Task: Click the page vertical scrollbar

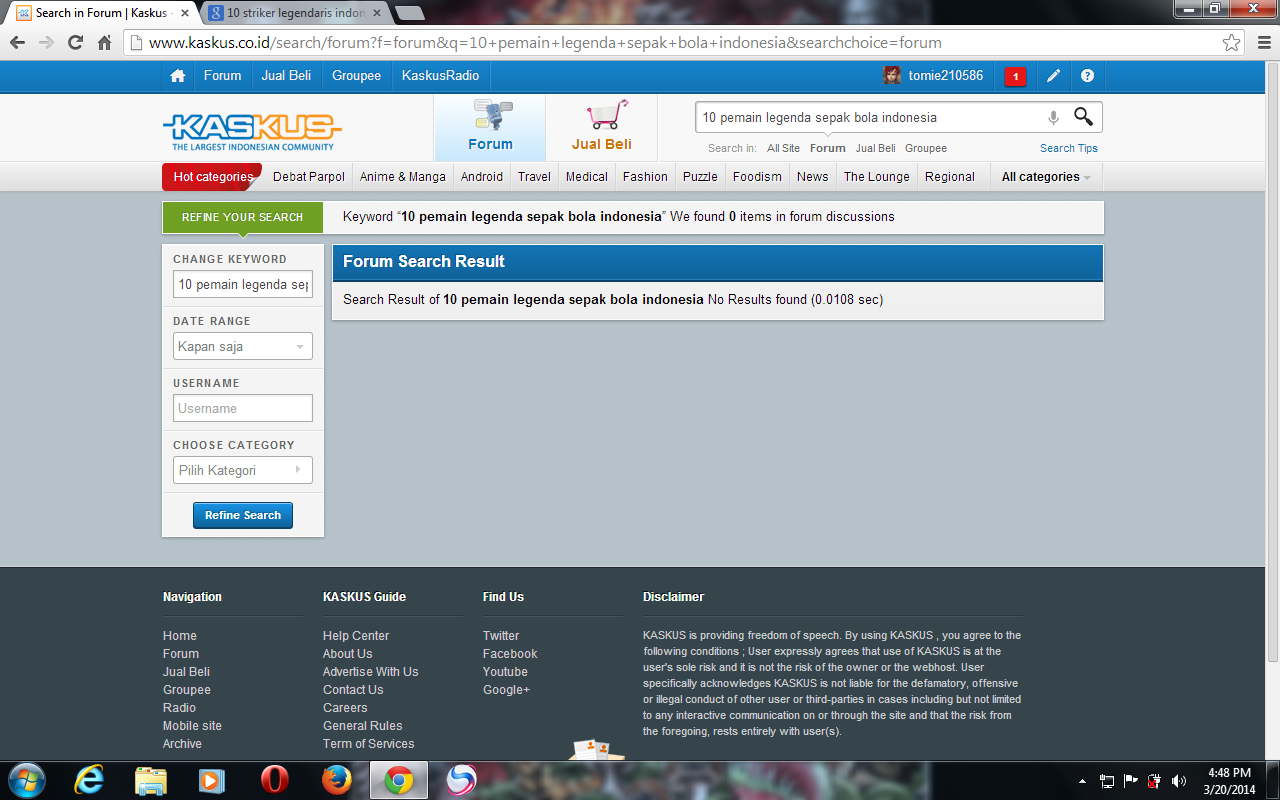Action: 1272,370
